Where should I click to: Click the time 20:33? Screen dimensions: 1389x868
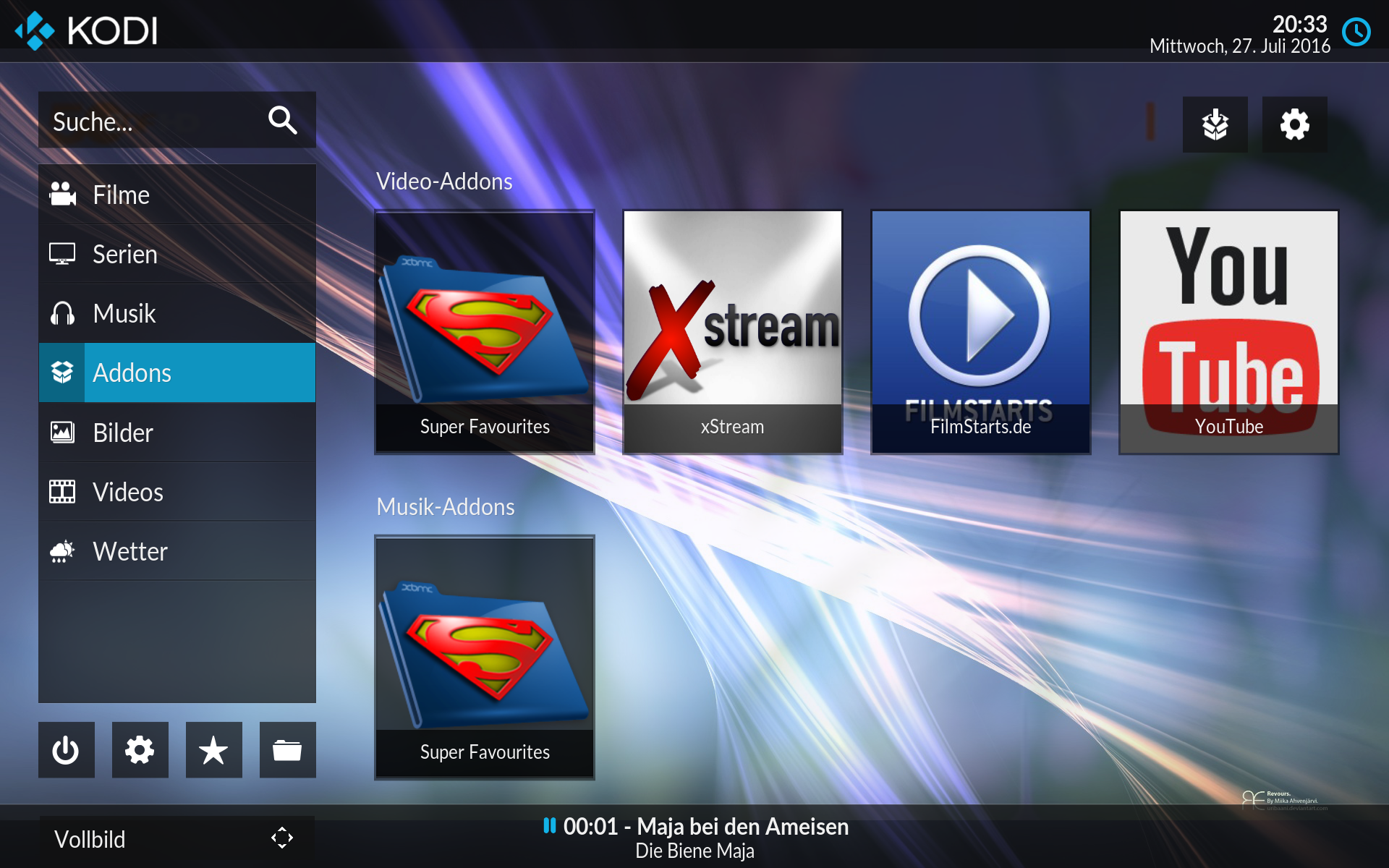pyautogui.click(x=1300, y=24)
